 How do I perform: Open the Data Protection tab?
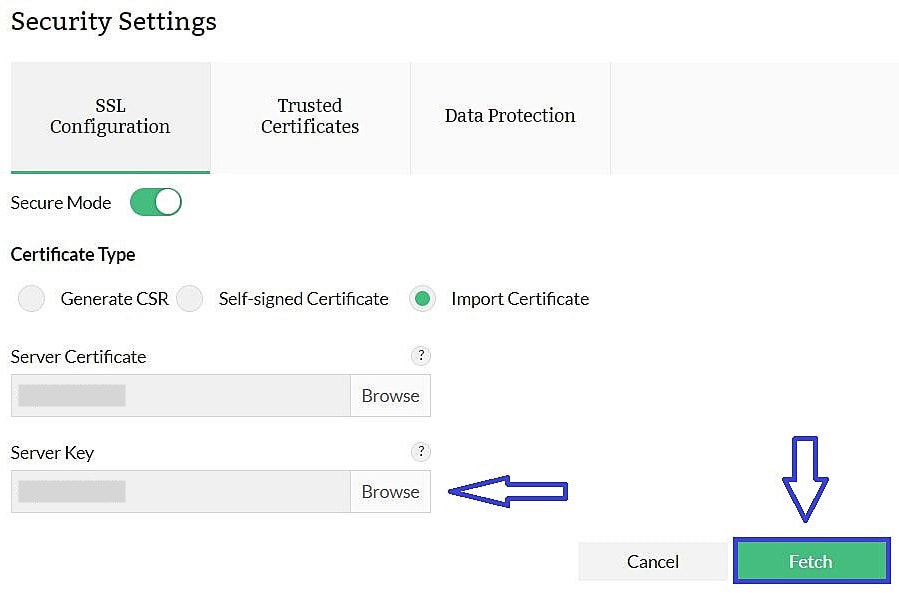click(x=509, y=116)
